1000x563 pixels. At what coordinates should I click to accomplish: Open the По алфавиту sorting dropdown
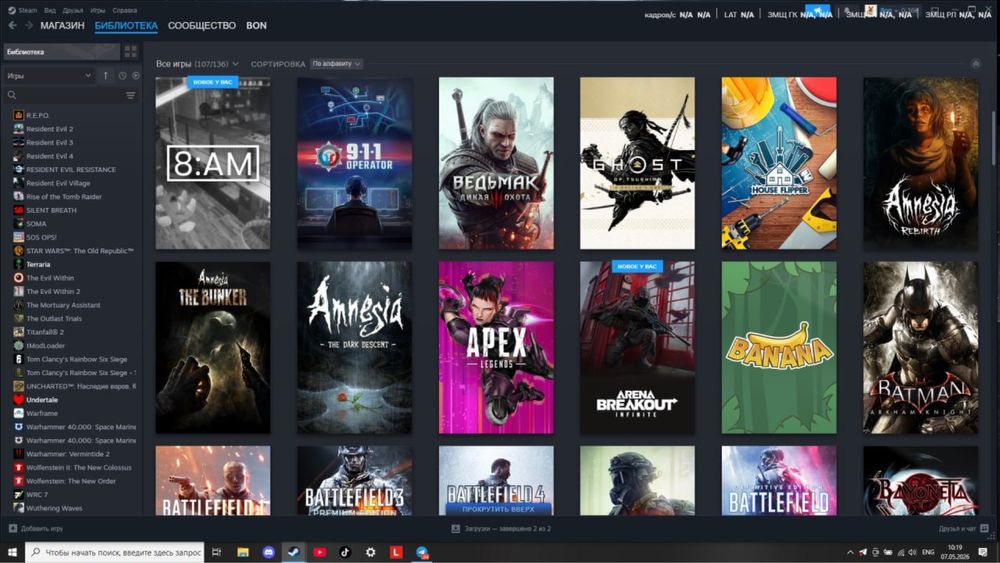pos(336,64)
